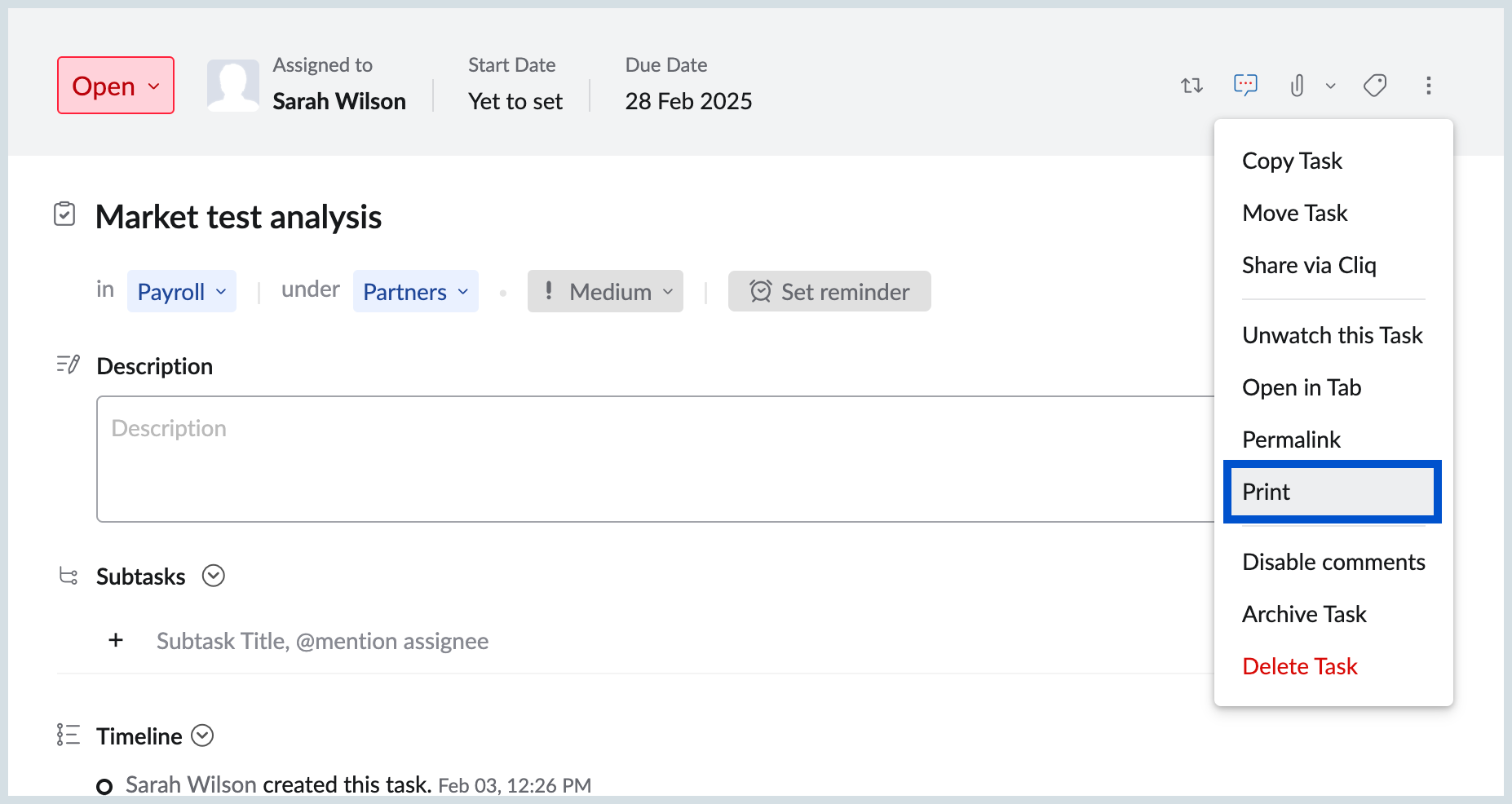Select Print from the options menu
This screenshot has width=1512, height=804.
(1332, 492)
